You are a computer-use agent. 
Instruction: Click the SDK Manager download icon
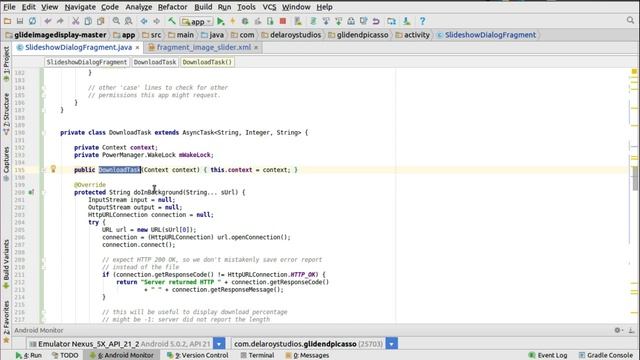[x=407, y=21]
